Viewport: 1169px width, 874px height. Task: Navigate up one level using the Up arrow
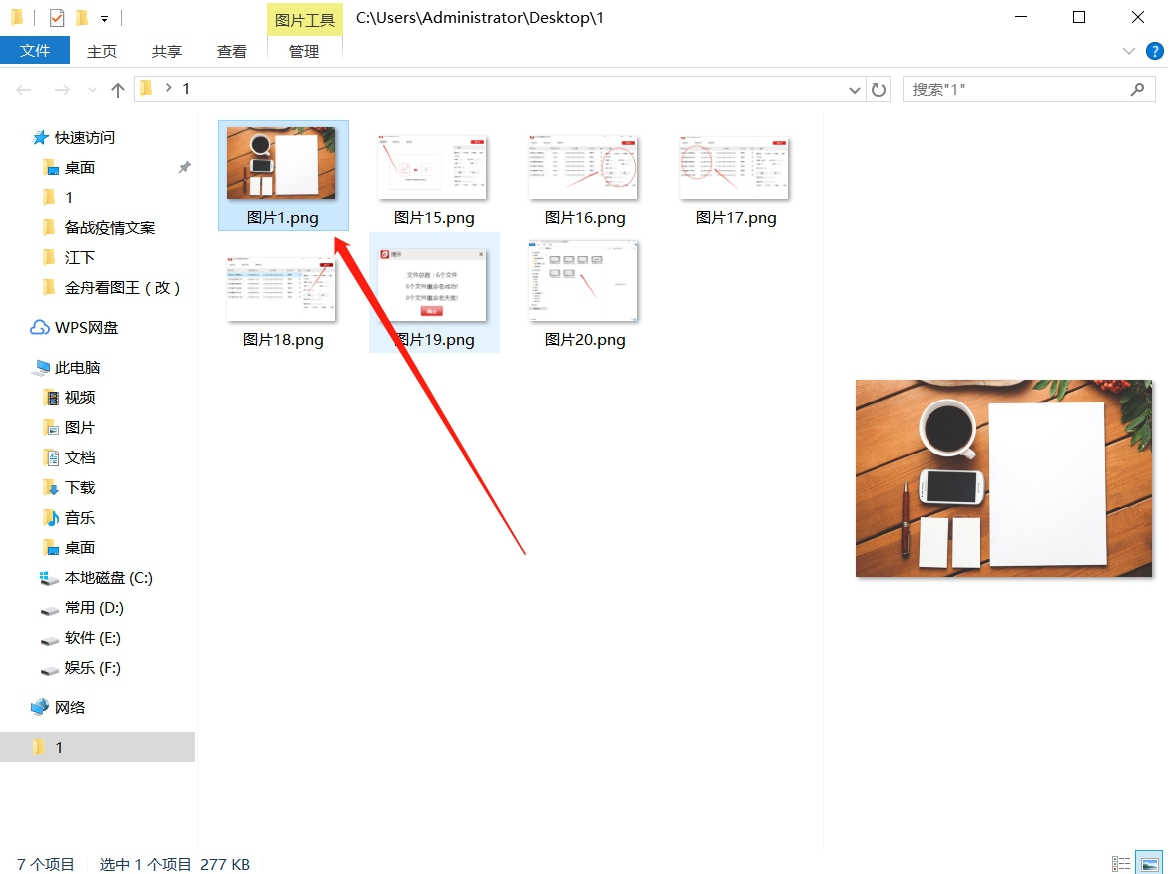click(x=118, y=89)
